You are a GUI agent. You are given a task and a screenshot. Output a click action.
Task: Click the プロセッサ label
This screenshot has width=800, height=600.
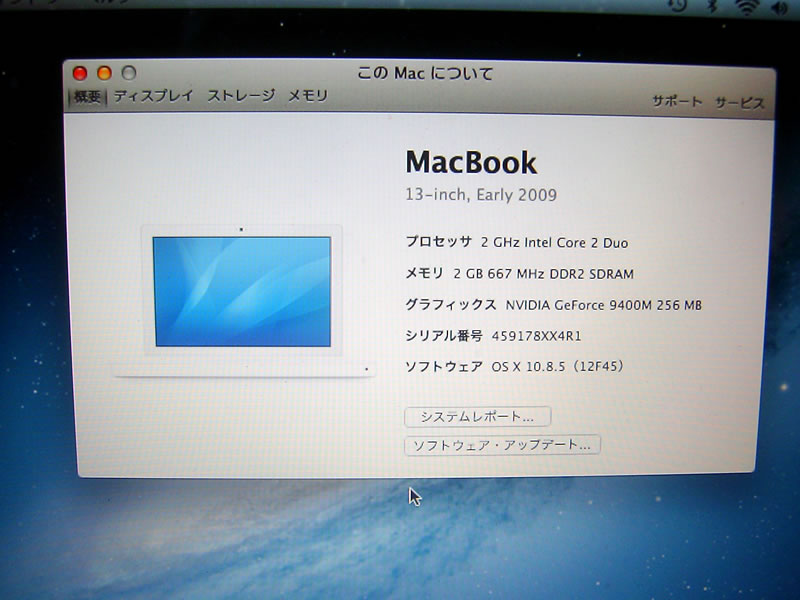click(439, 242)
